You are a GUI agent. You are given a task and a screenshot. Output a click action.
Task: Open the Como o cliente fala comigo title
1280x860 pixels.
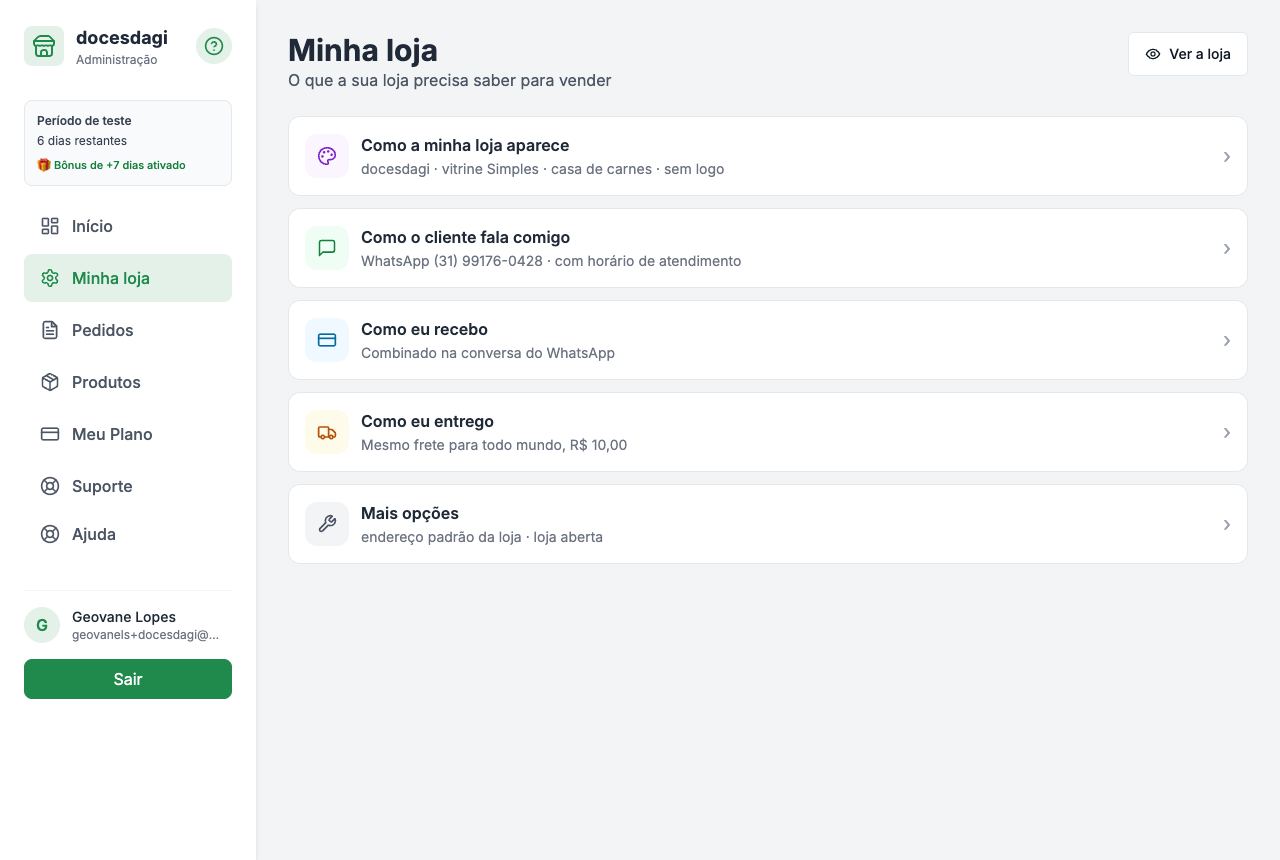(465, 237)
